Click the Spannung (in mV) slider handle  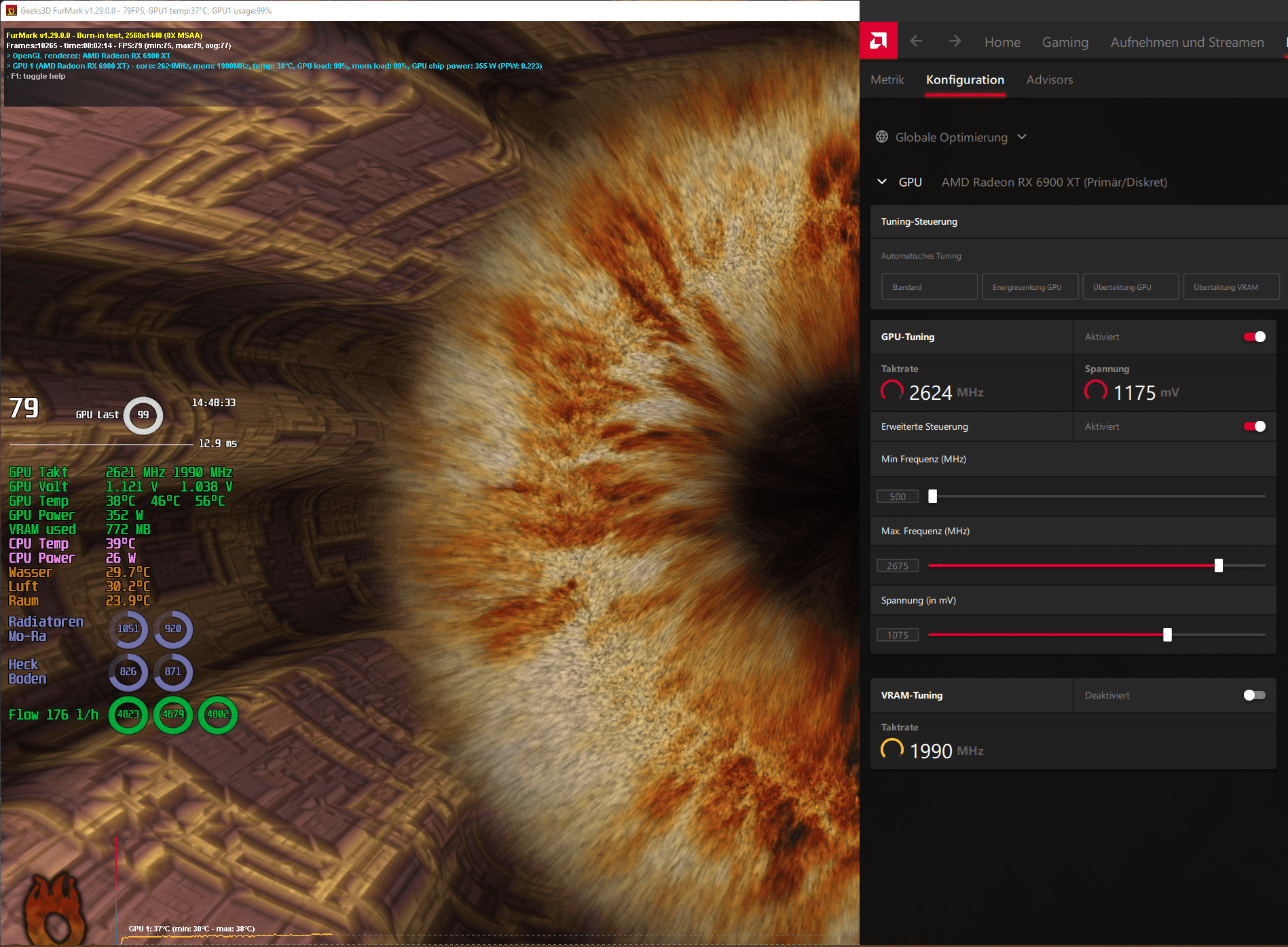click(1167, 635)
